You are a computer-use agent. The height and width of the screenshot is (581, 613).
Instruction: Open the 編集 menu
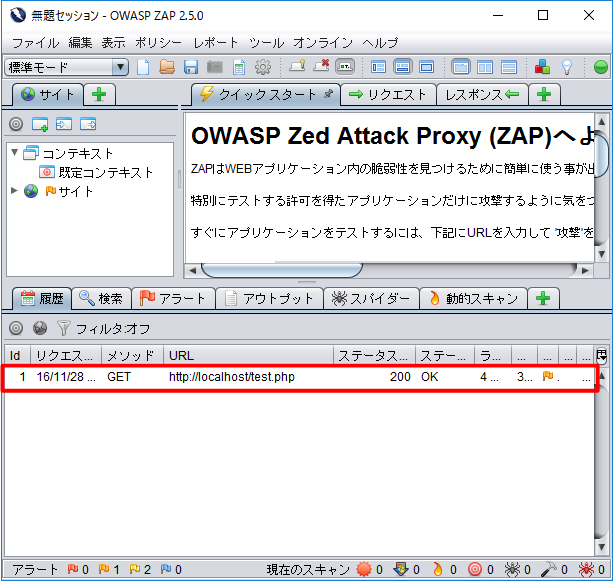(80, 42)
